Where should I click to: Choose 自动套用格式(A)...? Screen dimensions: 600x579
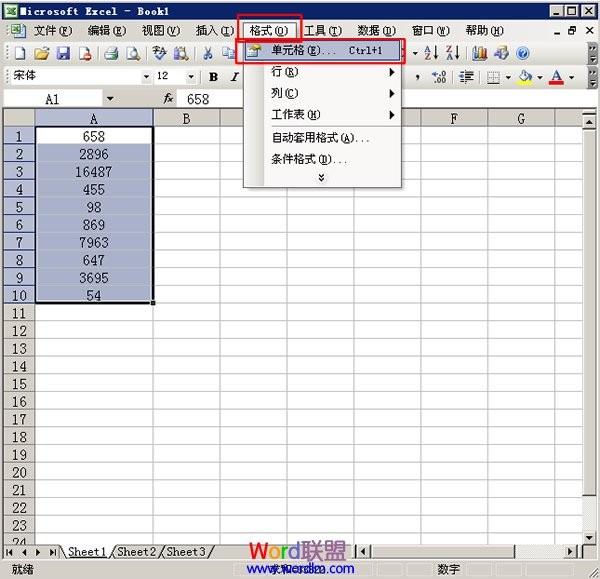pos(323,138)
